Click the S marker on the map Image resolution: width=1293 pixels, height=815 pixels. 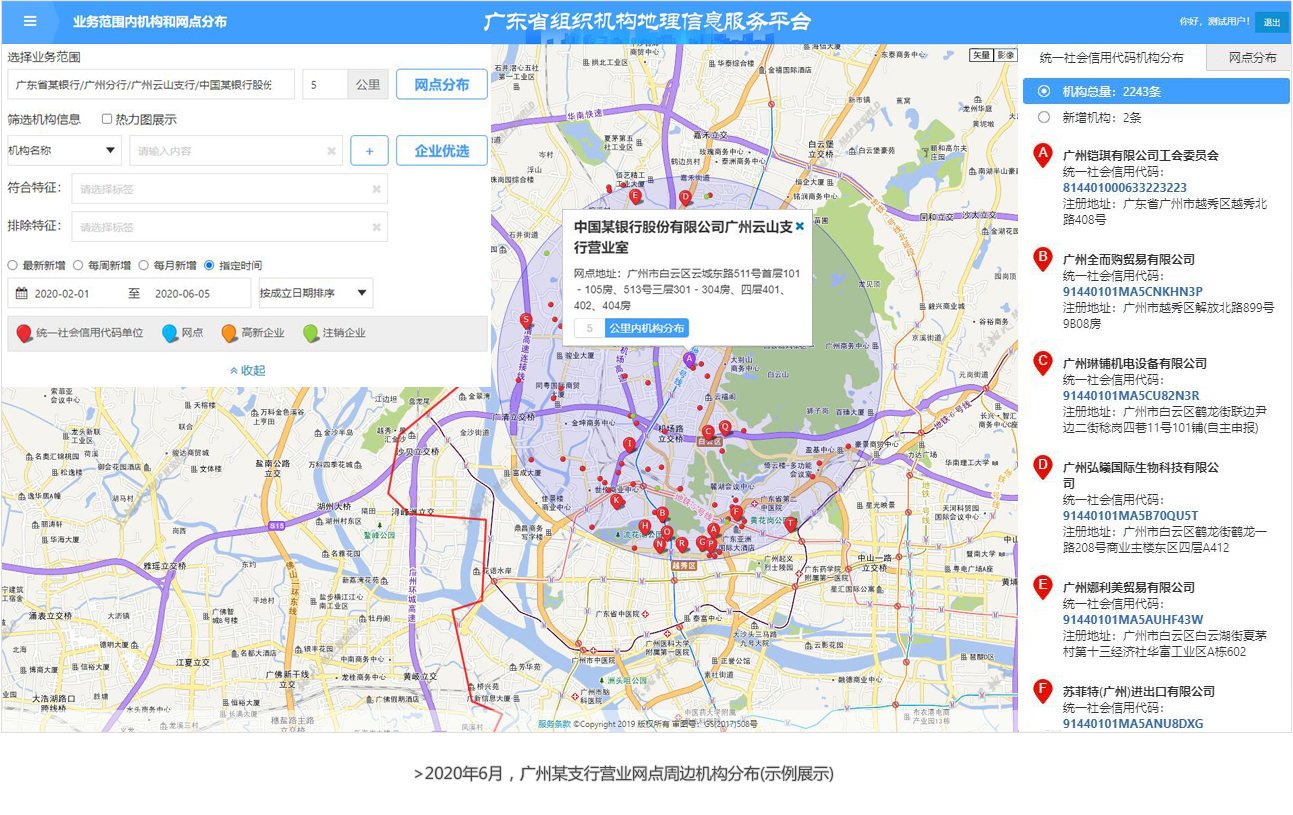(526, 320)
